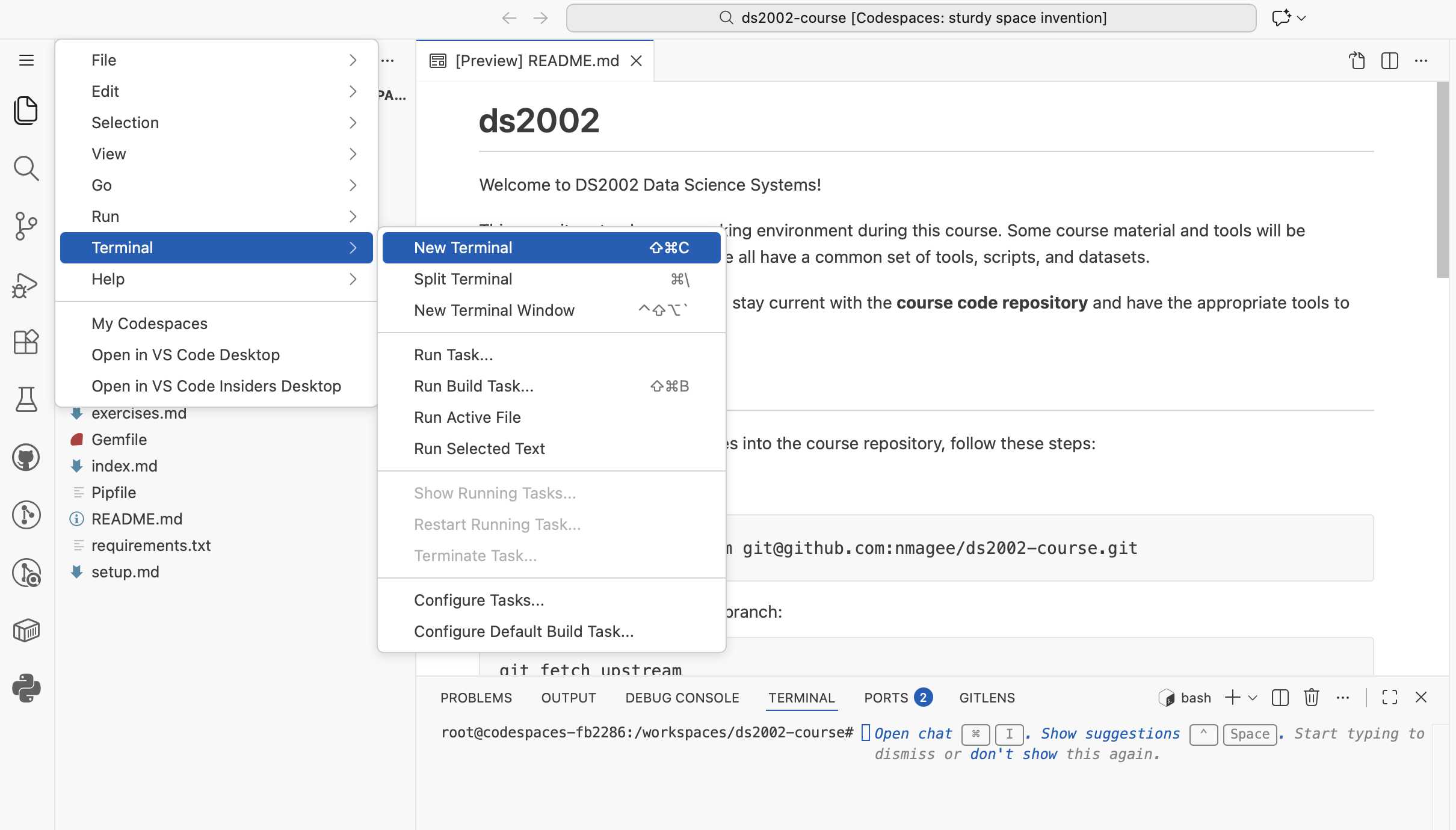
Task: Click the preview pane vertical scrollbar
Action: pos(1442,180)
